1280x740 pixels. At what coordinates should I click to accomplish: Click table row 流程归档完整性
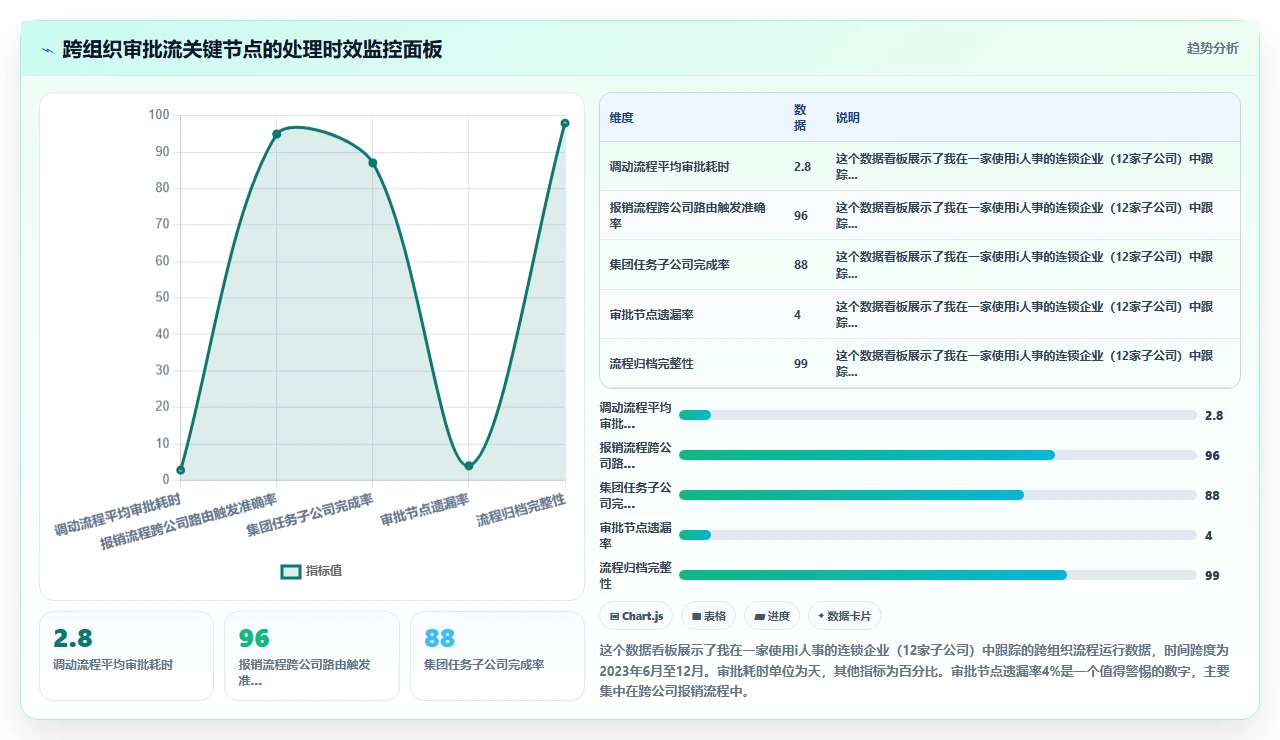coord(920,363)
